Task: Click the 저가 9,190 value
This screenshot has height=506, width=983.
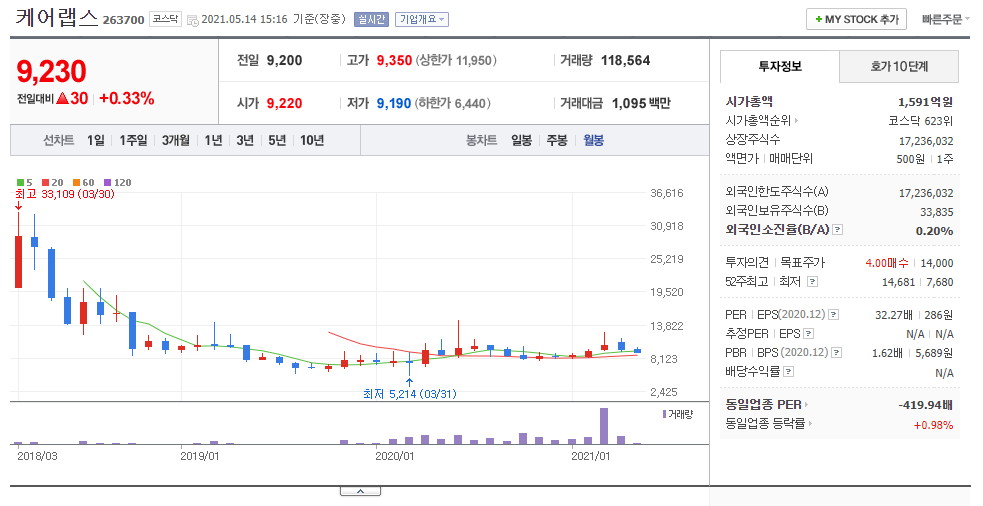Action: 394,103
